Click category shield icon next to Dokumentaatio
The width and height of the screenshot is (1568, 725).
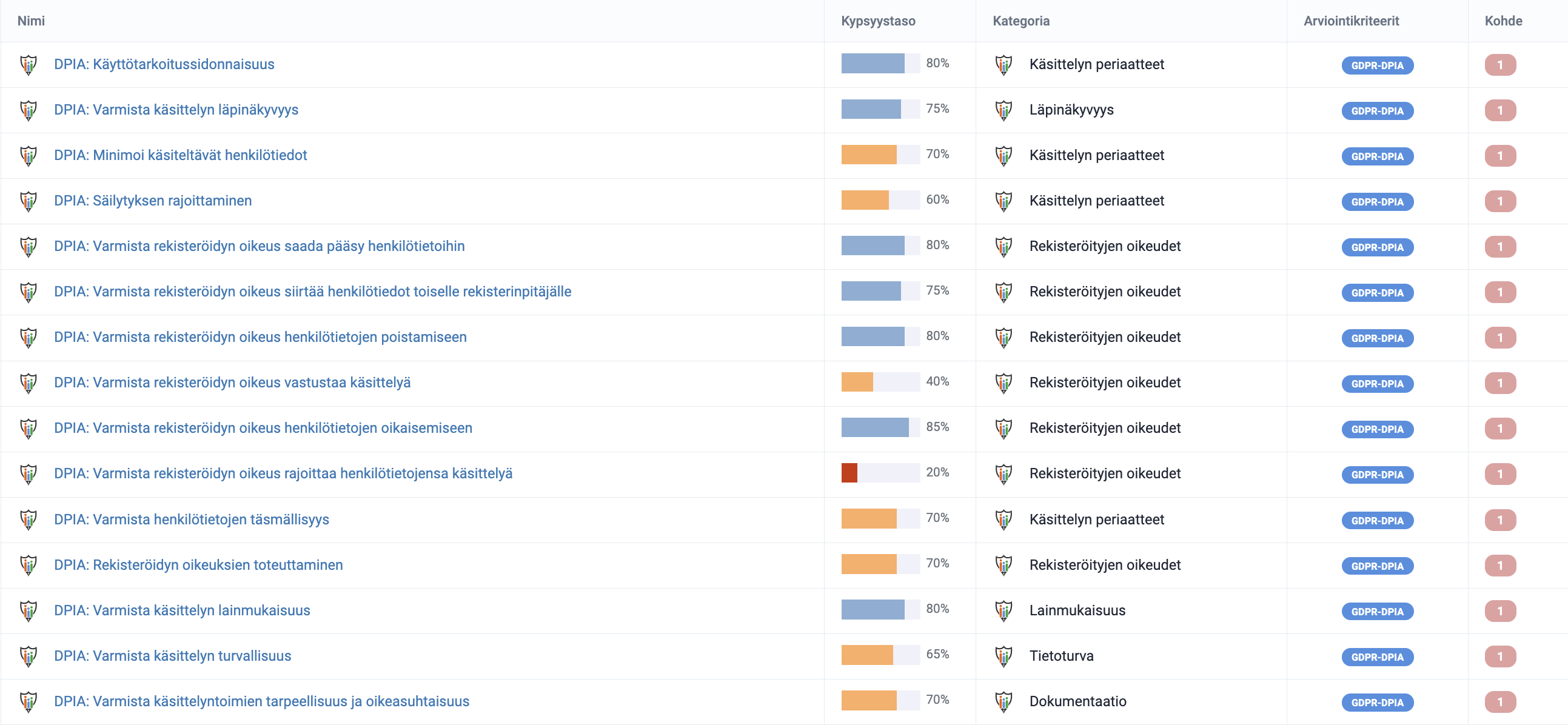(1003, 702)
